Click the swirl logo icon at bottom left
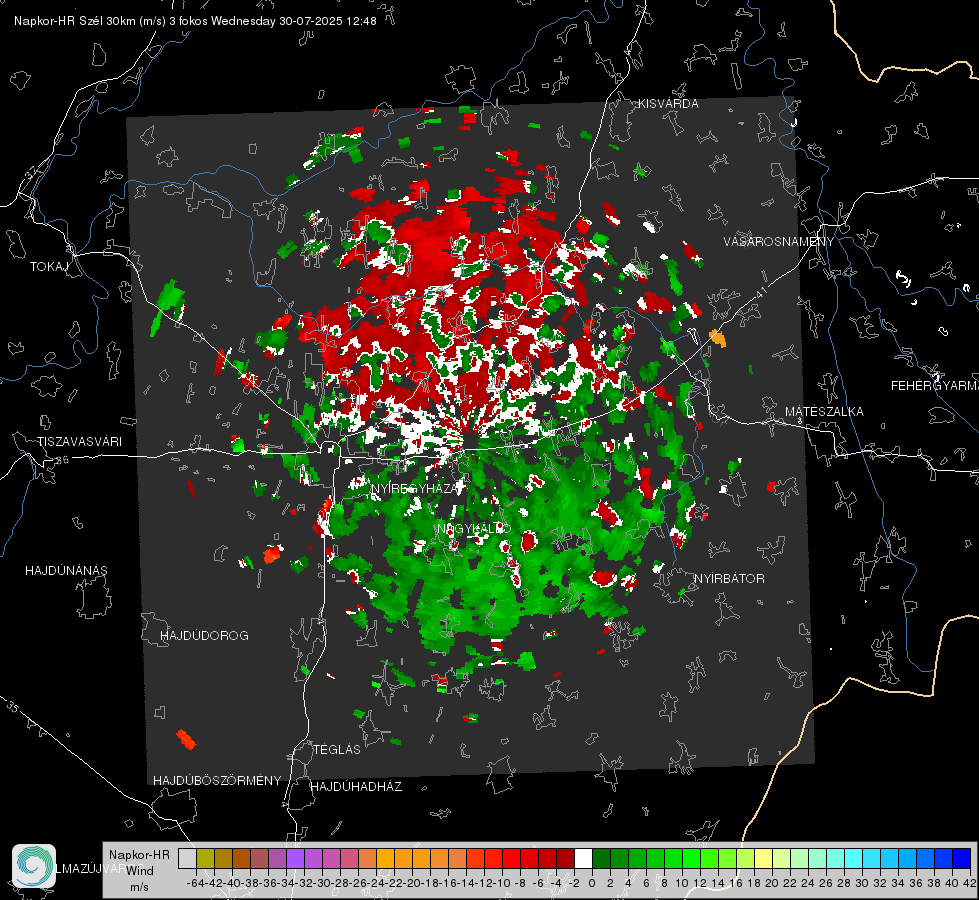 (34, 866)
